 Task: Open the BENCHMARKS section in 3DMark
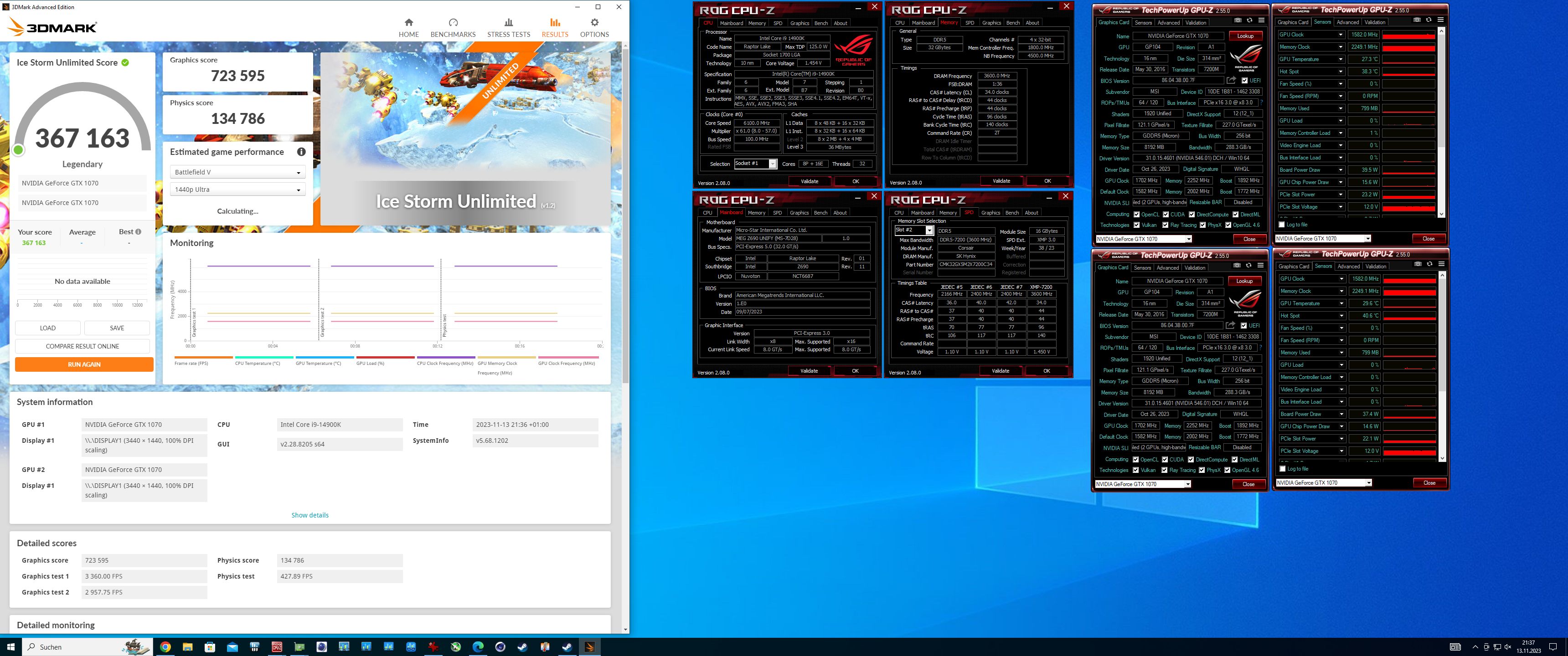click(453, 28)
